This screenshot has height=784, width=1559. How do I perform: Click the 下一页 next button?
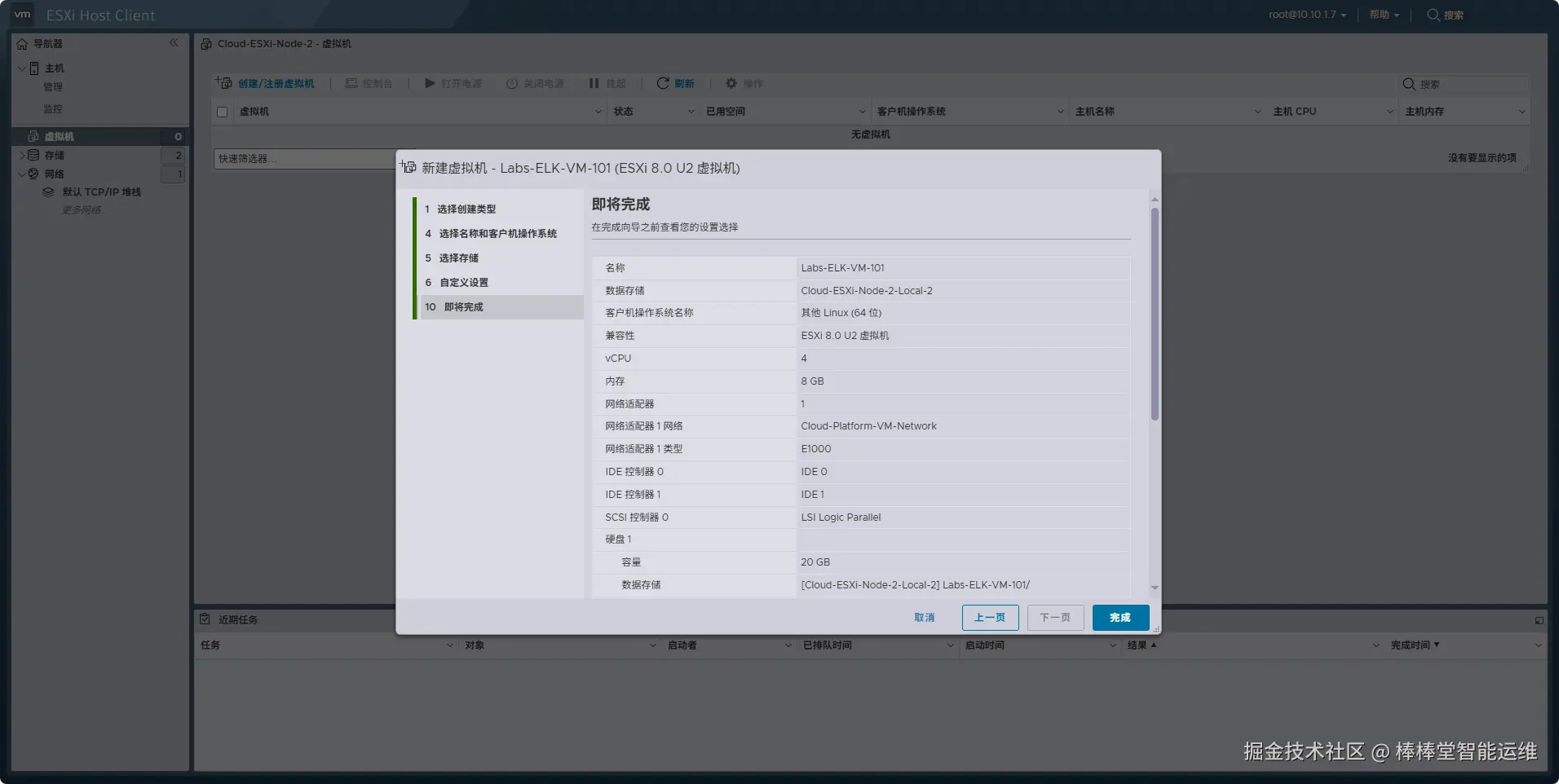coord(1055,618)
